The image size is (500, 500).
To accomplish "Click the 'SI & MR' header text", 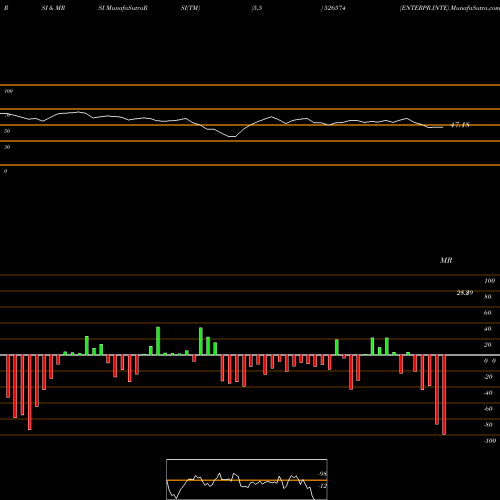I will point(53,8).
